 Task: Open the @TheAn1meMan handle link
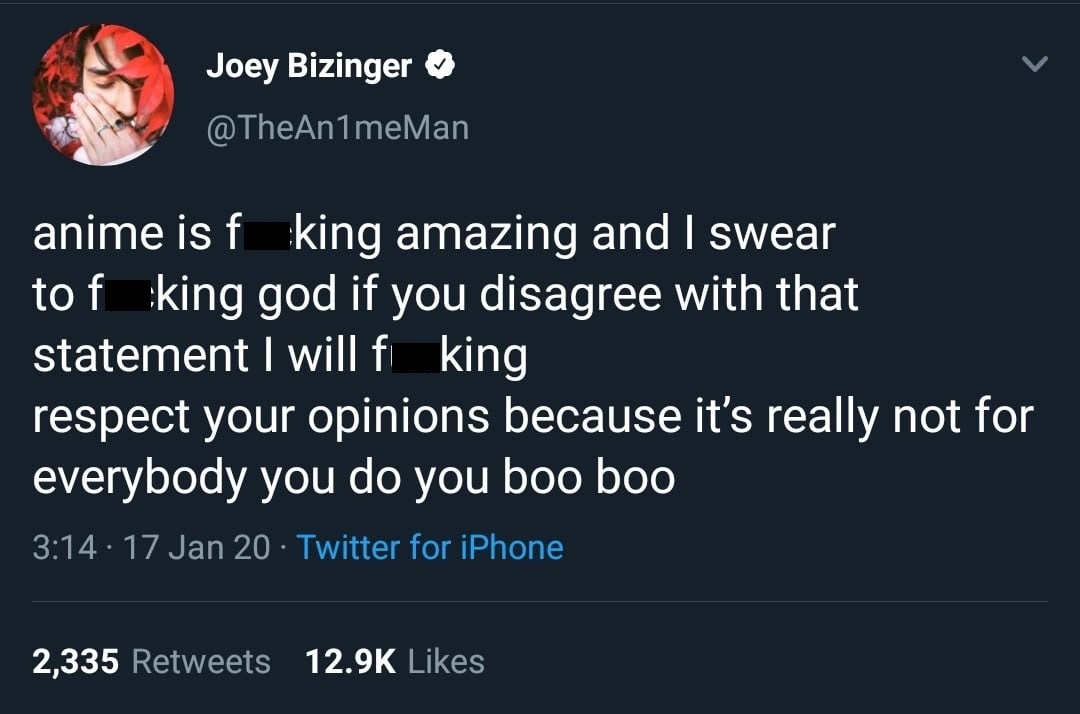pyautogui.click(x=337, y=127)
